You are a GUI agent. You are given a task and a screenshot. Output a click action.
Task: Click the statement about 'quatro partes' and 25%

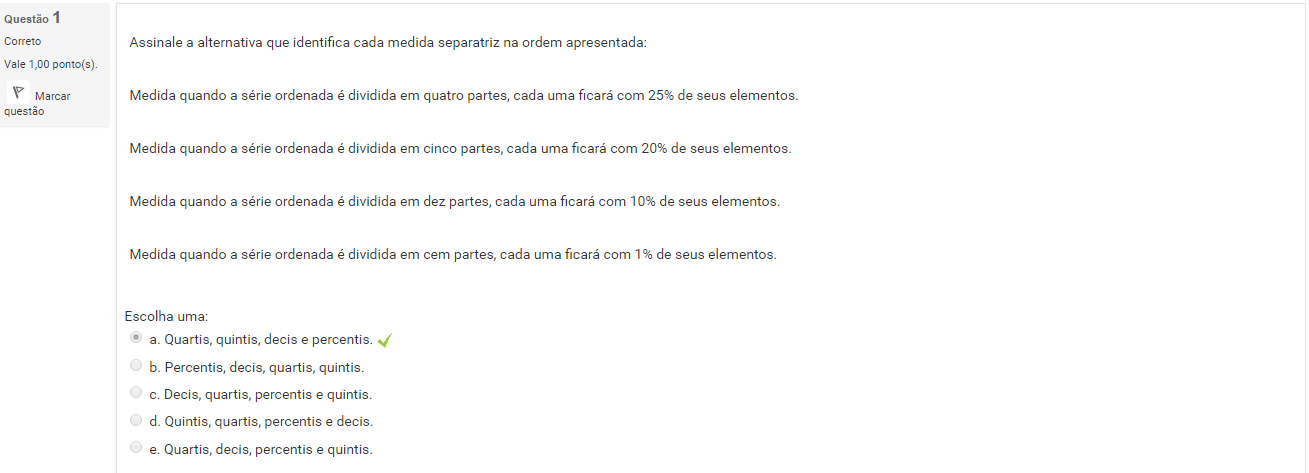coord(464,96)
